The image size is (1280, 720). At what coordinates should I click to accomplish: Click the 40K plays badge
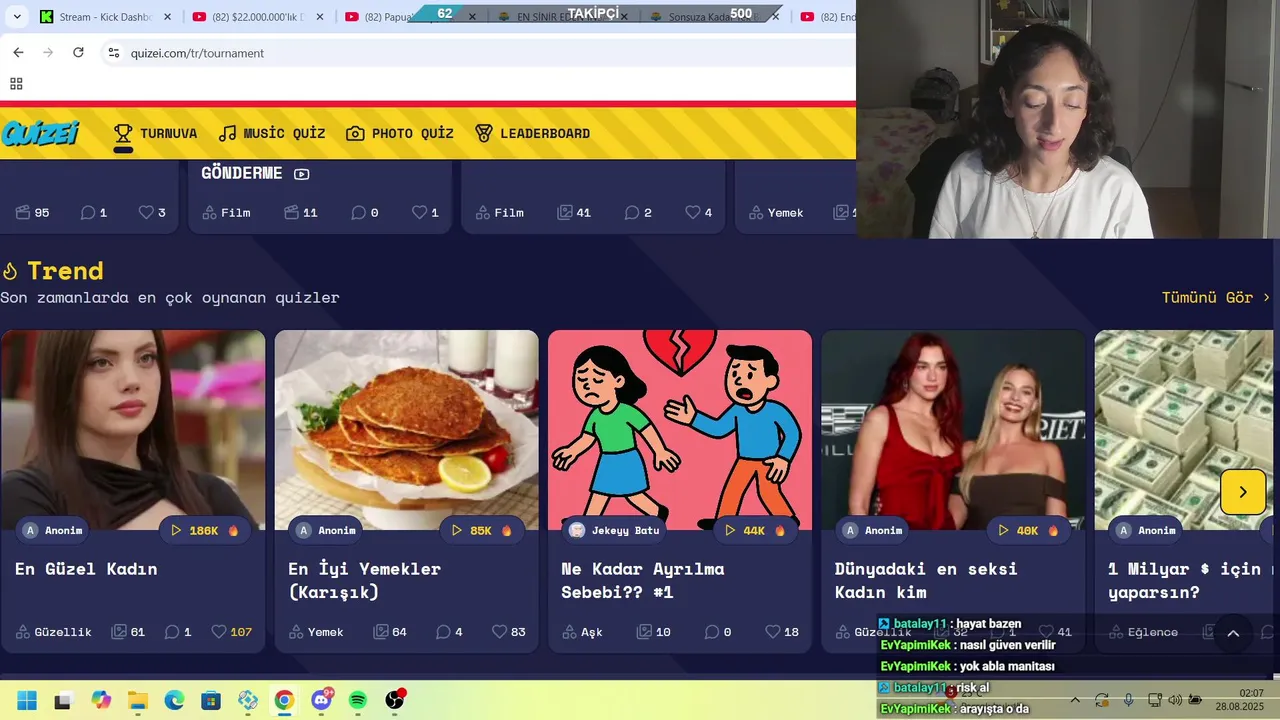(x=1028, y=530)
